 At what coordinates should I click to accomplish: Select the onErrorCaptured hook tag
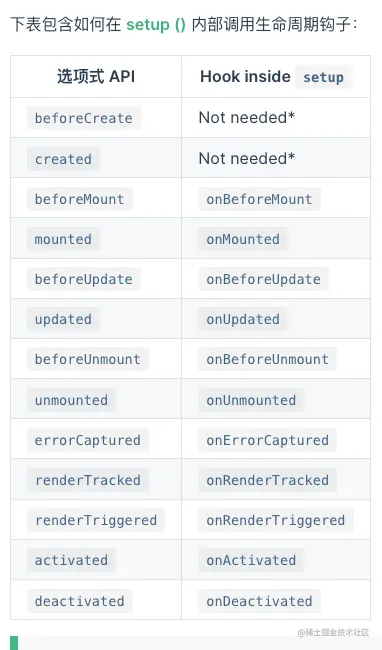tap(268, 440)
